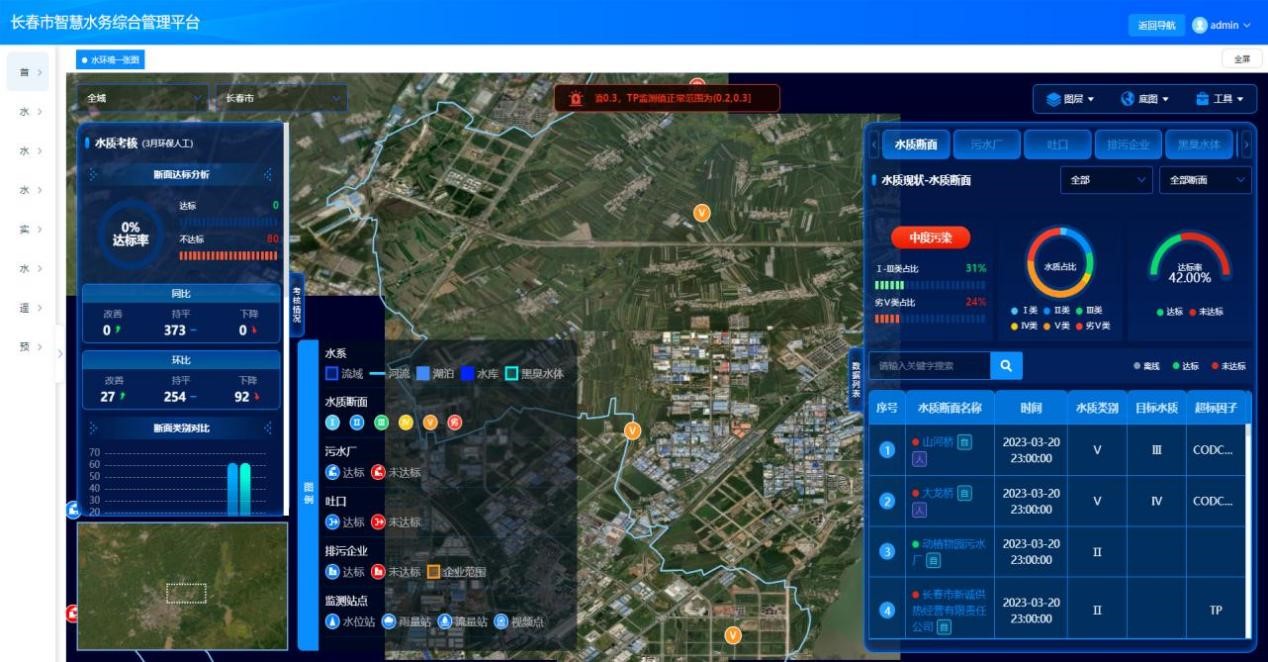Click the 视频点 legend icon
This screenshot has height=662, width=1268.
(501, 621)
